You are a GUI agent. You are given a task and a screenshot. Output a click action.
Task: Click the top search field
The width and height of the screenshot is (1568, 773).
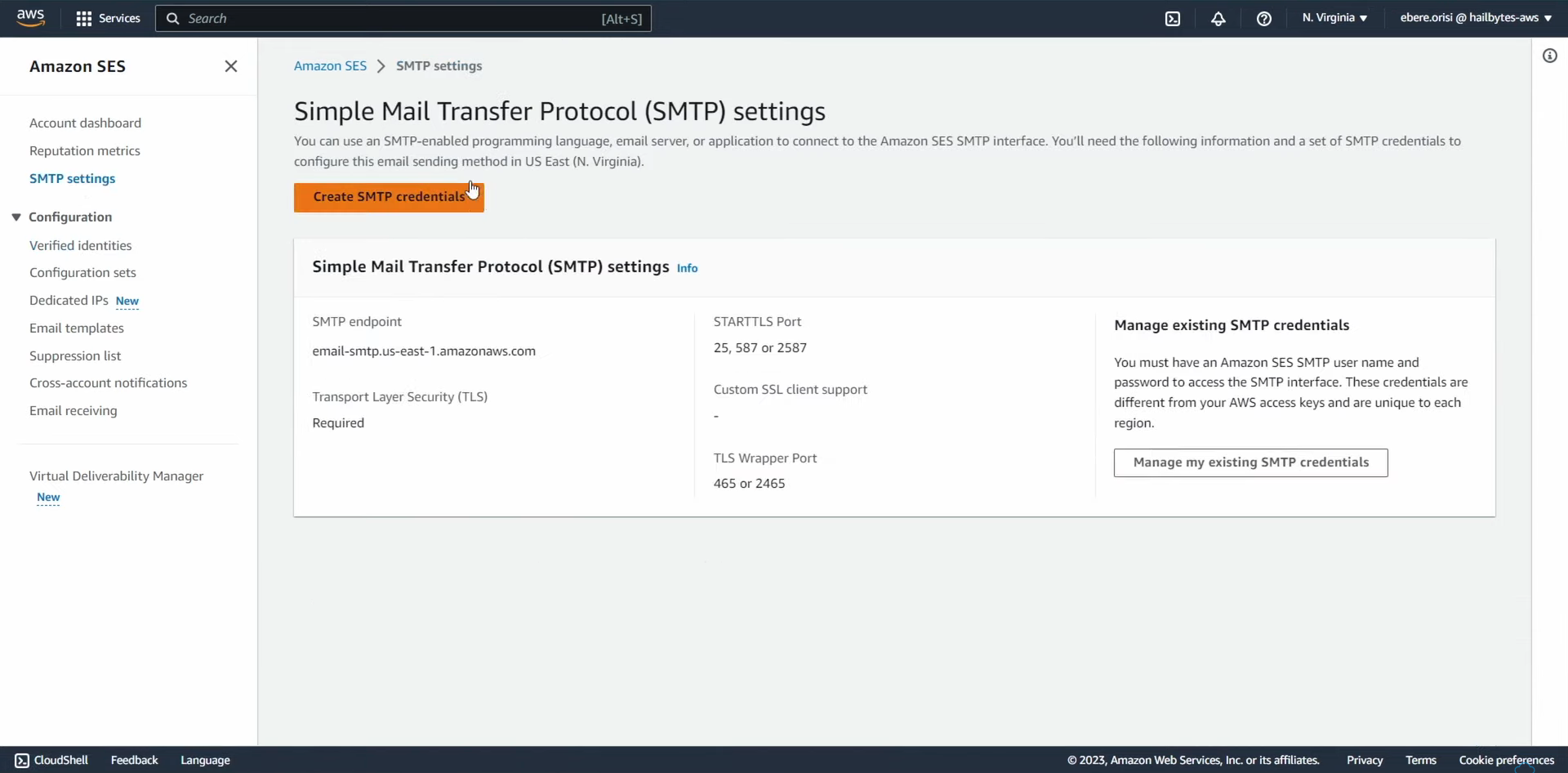coord(403,18)
